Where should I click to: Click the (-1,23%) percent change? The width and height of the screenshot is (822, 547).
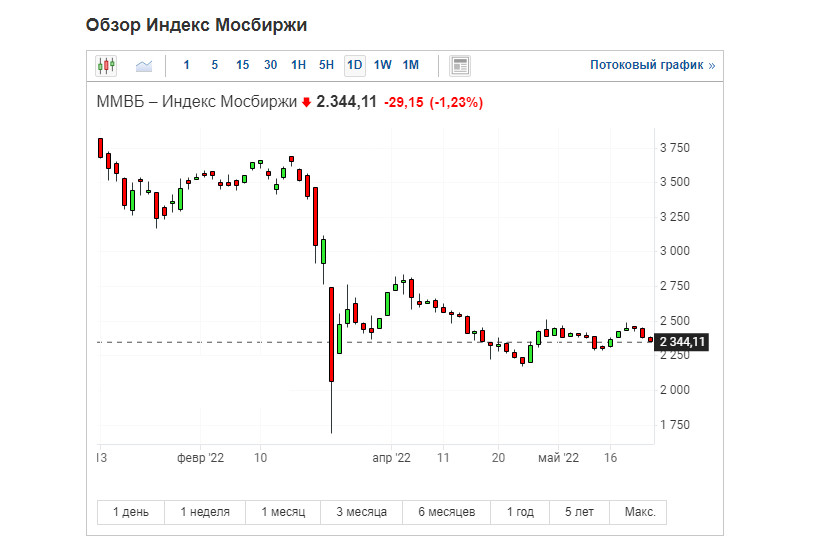point(456,102)
